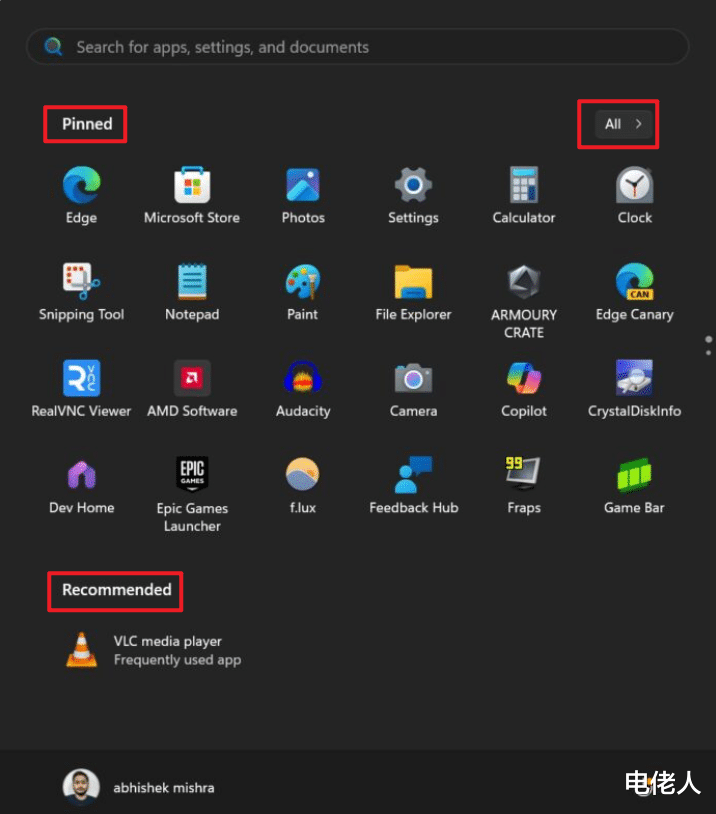Click the search box for apps and settings

(x=358, y=47)
